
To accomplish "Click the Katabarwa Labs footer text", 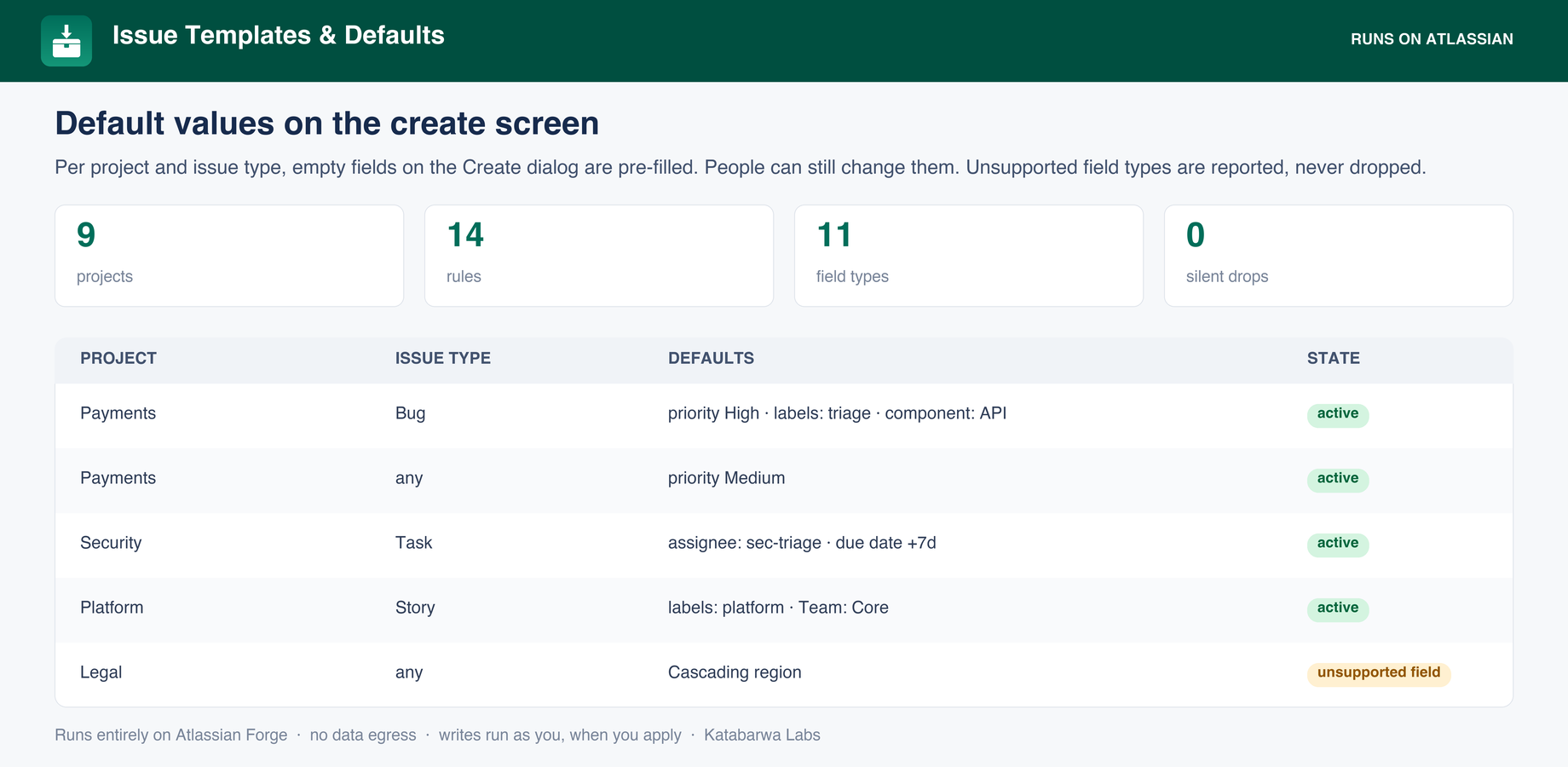I will tap(762, 735).
